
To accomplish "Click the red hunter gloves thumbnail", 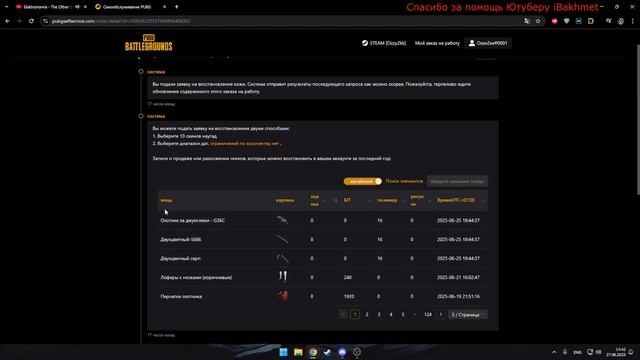I will click(x=282, y=296).
